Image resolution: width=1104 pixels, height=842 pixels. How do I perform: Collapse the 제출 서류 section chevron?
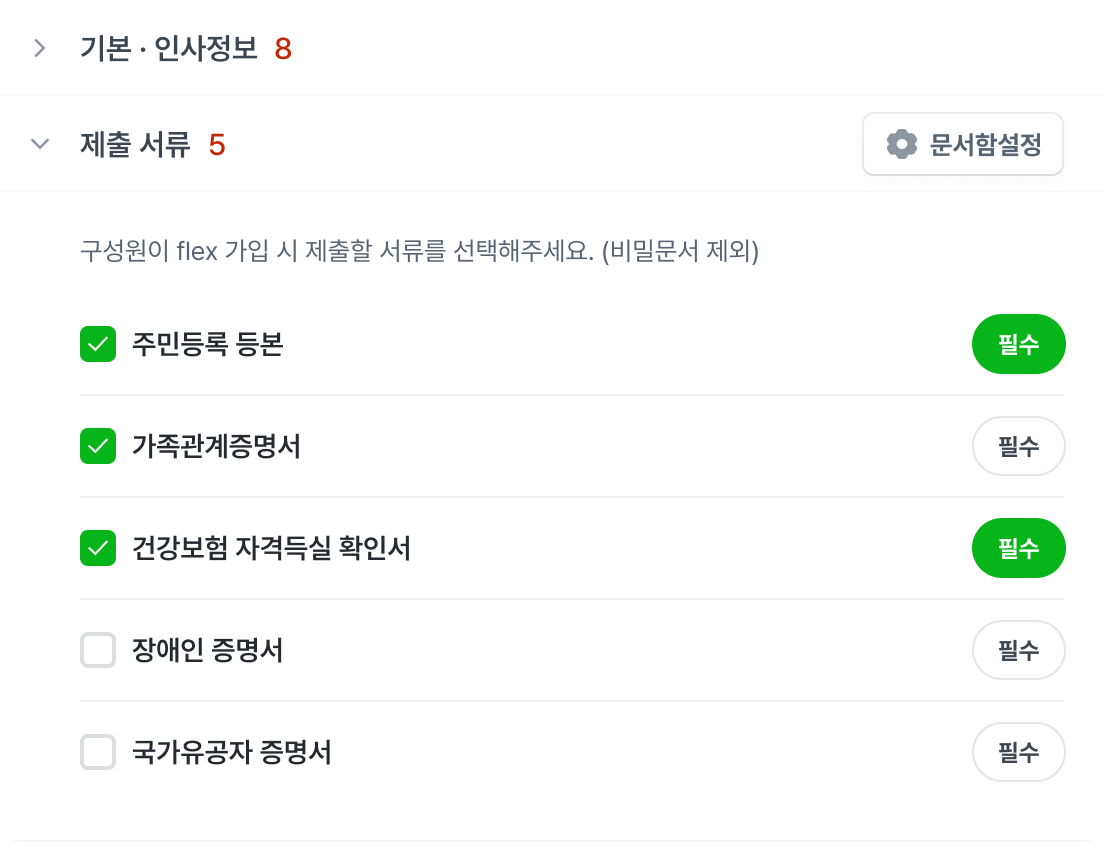40,144
